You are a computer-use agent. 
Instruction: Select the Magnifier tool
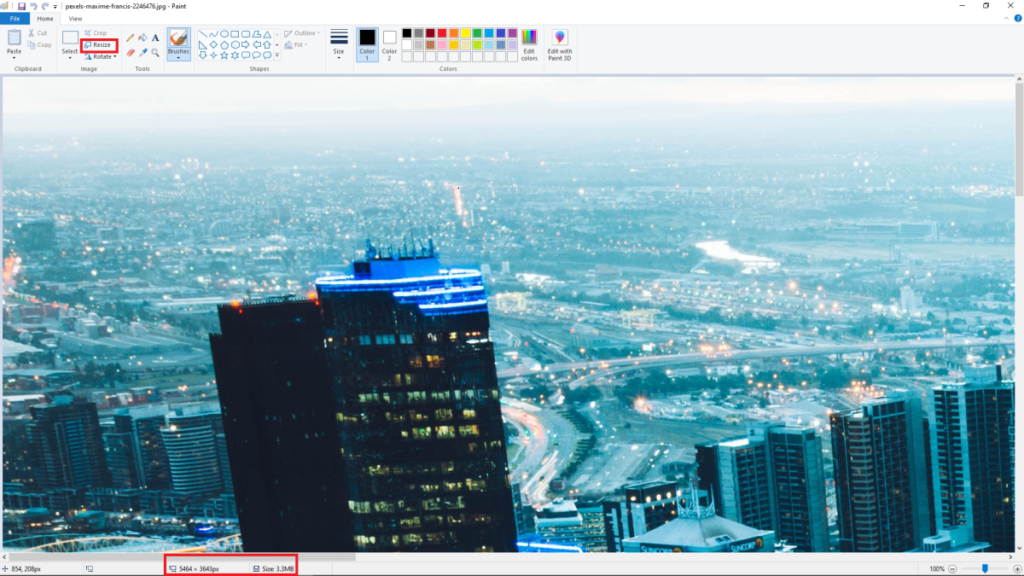pos(155,52)
